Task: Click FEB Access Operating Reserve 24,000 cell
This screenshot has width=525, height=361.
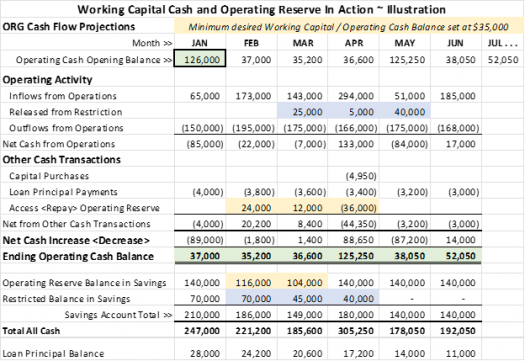Action: pos(251,208)
